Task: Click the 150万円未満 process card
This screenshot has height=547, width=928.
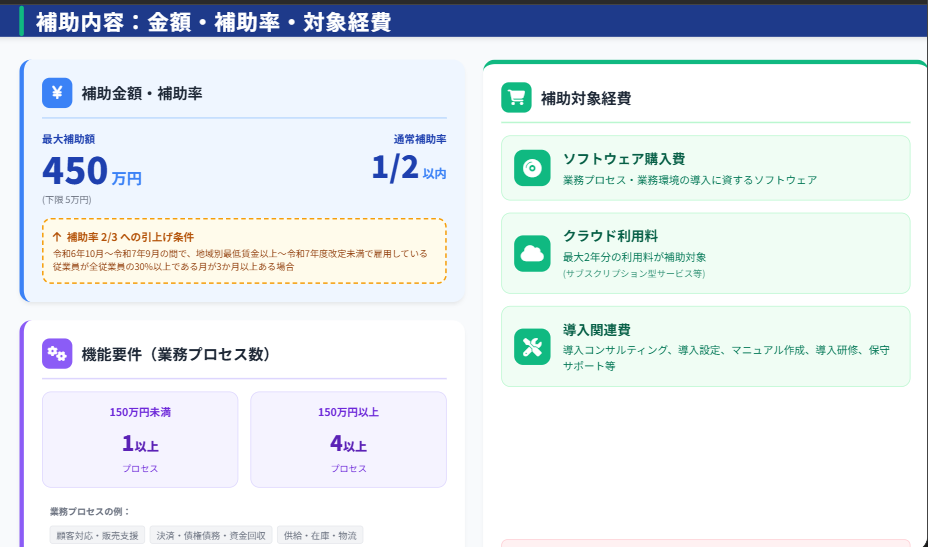Action: pyautogui.click(x=140, y=439)
